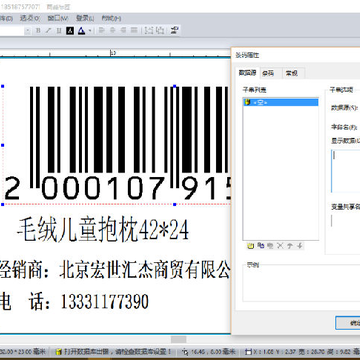Screen dimensions: 360x360
Task: Delete sub-string with X icon
Action: click(x=280, y=246)
